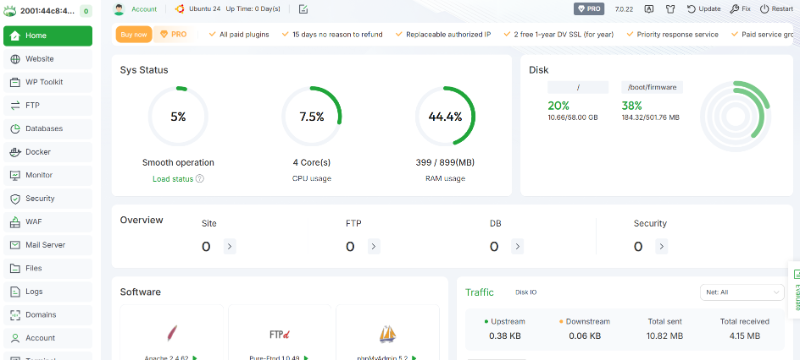Select the /boot/firmware disk partition label
The height and width of the screenshot is (360, 800).
[652, 87]
